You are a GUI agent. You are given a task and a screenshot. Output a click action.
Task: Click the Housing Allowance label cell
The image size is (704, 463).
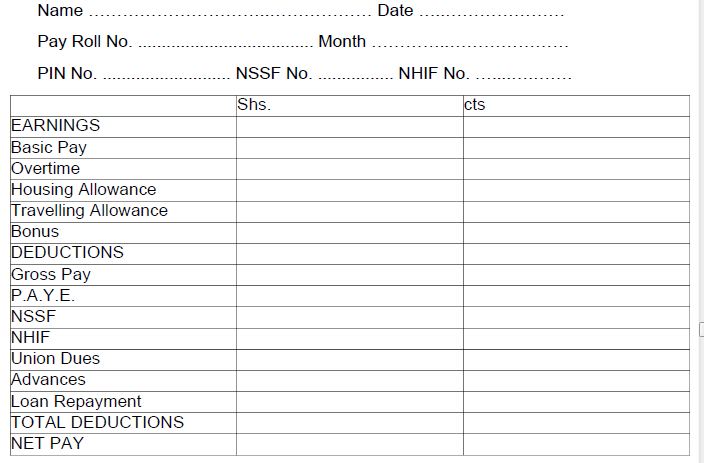click(x=123, y=190)
